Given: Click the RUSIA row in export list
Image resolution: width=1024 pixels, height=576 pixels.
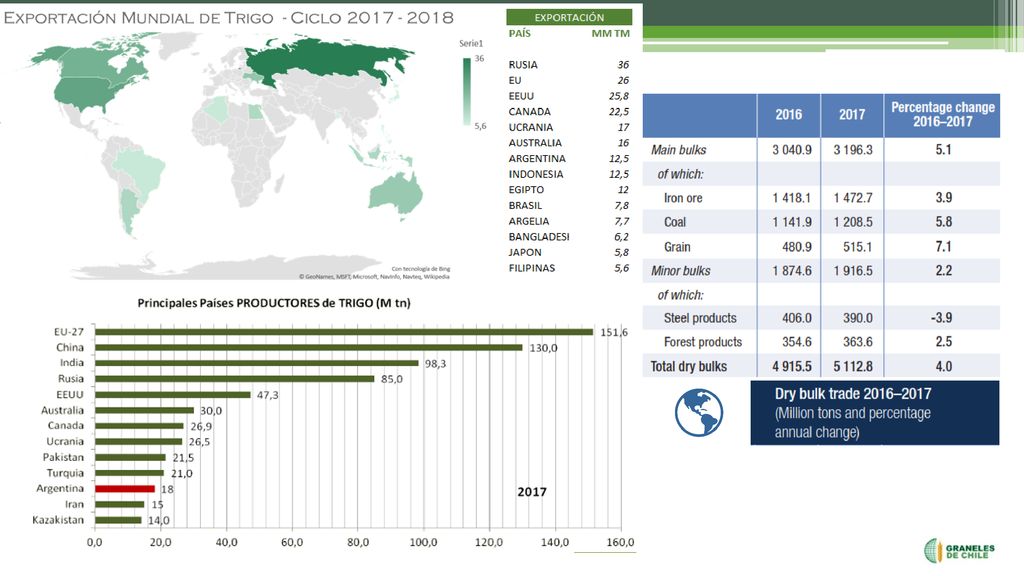Looking at the screenshot, I should [569, 65].
